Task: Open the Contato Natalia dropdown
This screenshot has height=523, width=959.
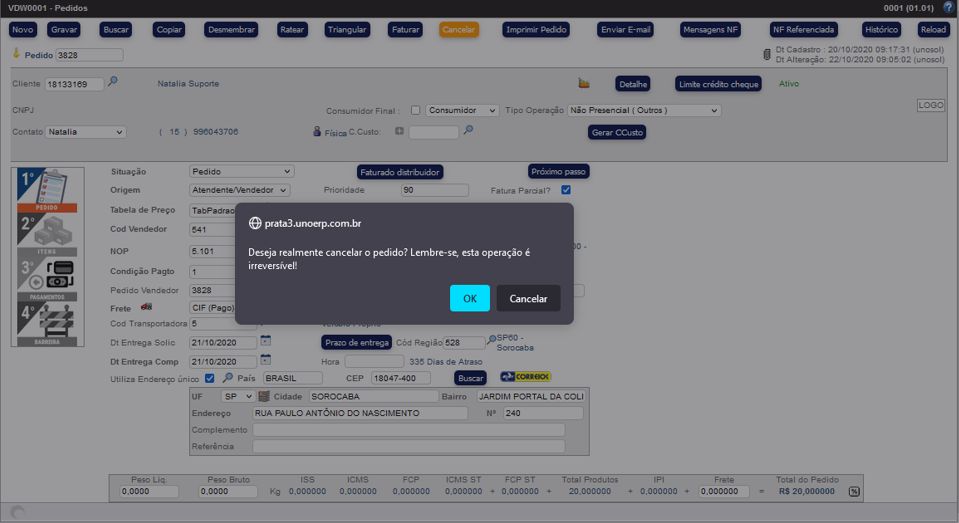Action: (85, 132)
